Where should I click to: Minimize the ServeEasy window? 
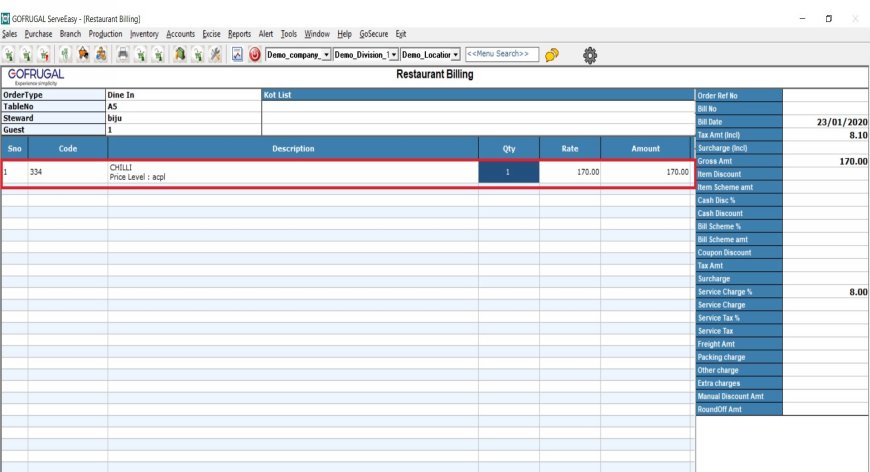(802, 18)
